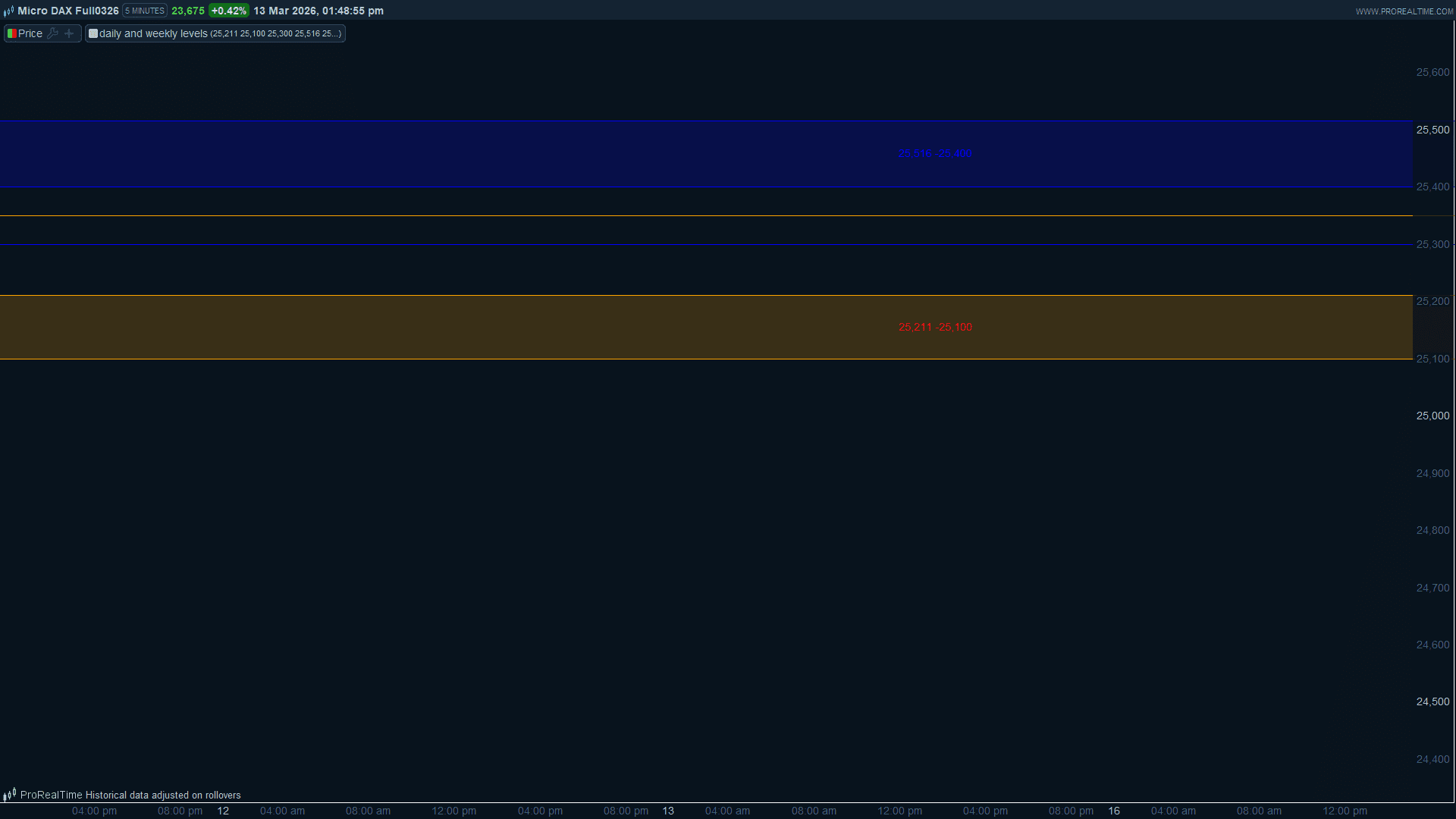Open the daily and weekly levels indicator label
The image size is (1456, 819).
click(153, 33)
